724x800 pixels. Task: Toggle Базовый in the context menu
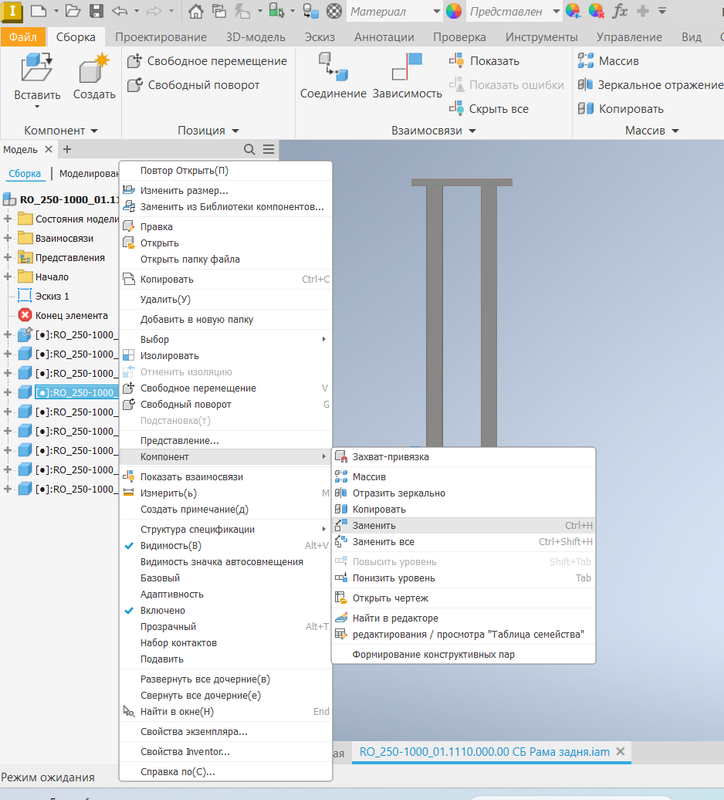pos(226,578)
